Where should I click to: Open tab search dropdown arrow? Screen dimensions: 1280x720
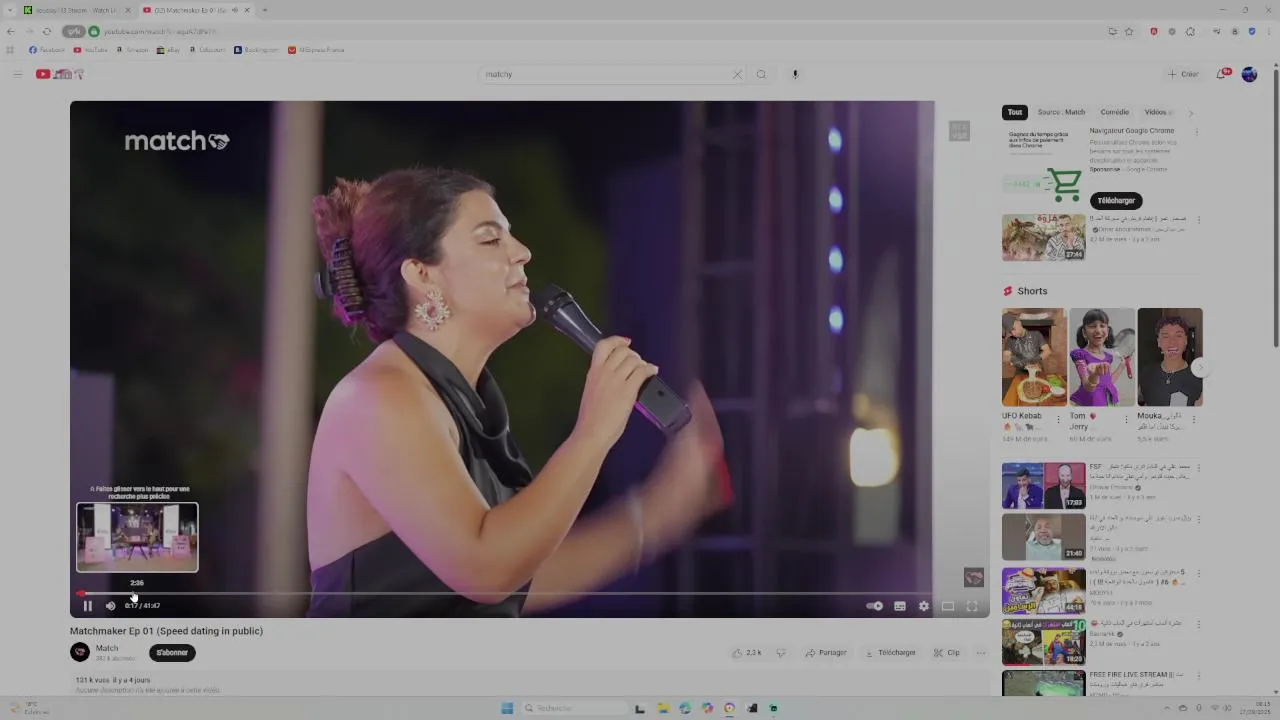pos(8,10)
